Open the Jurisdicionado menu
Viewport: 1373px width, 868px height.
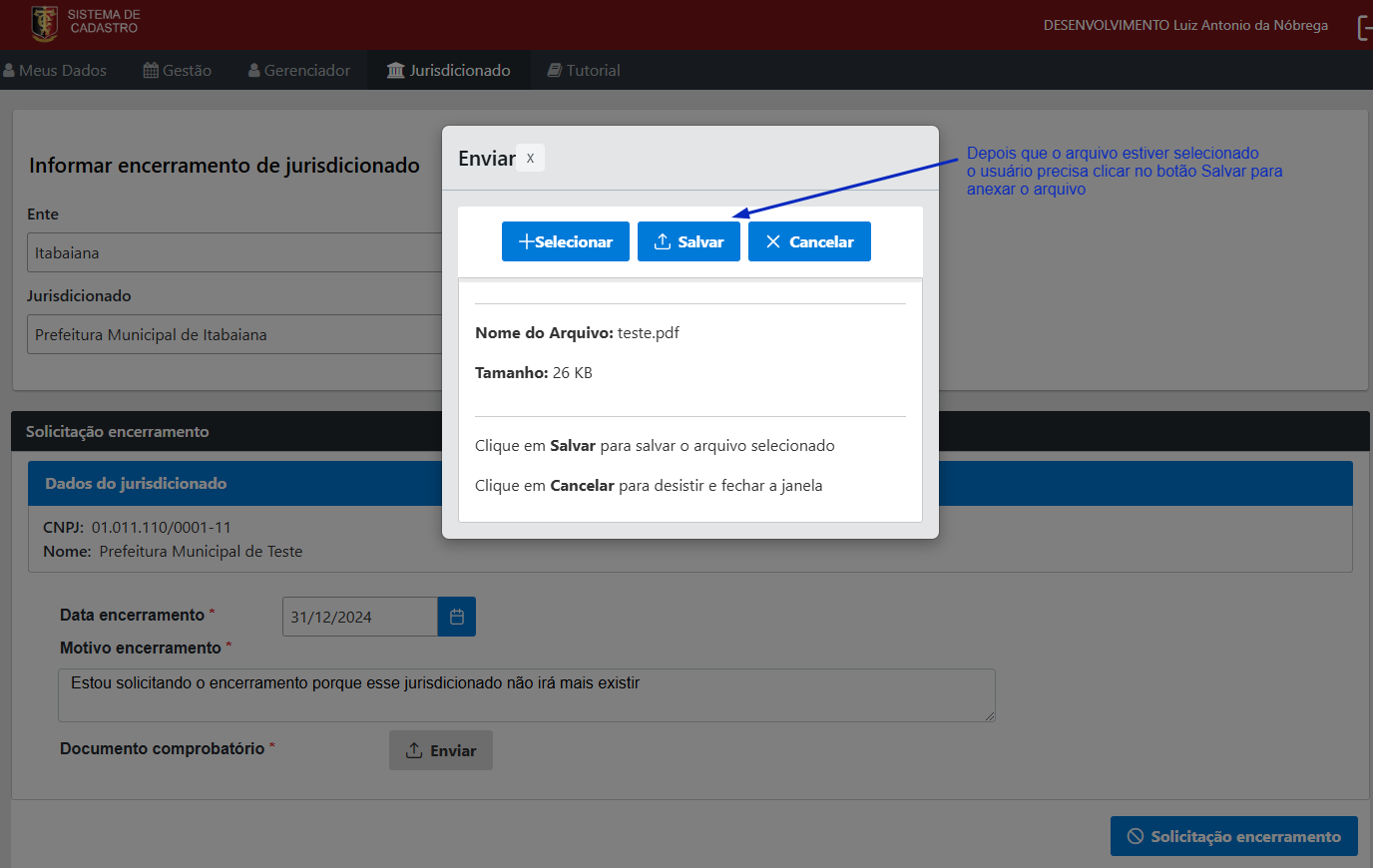pos(449,70)
